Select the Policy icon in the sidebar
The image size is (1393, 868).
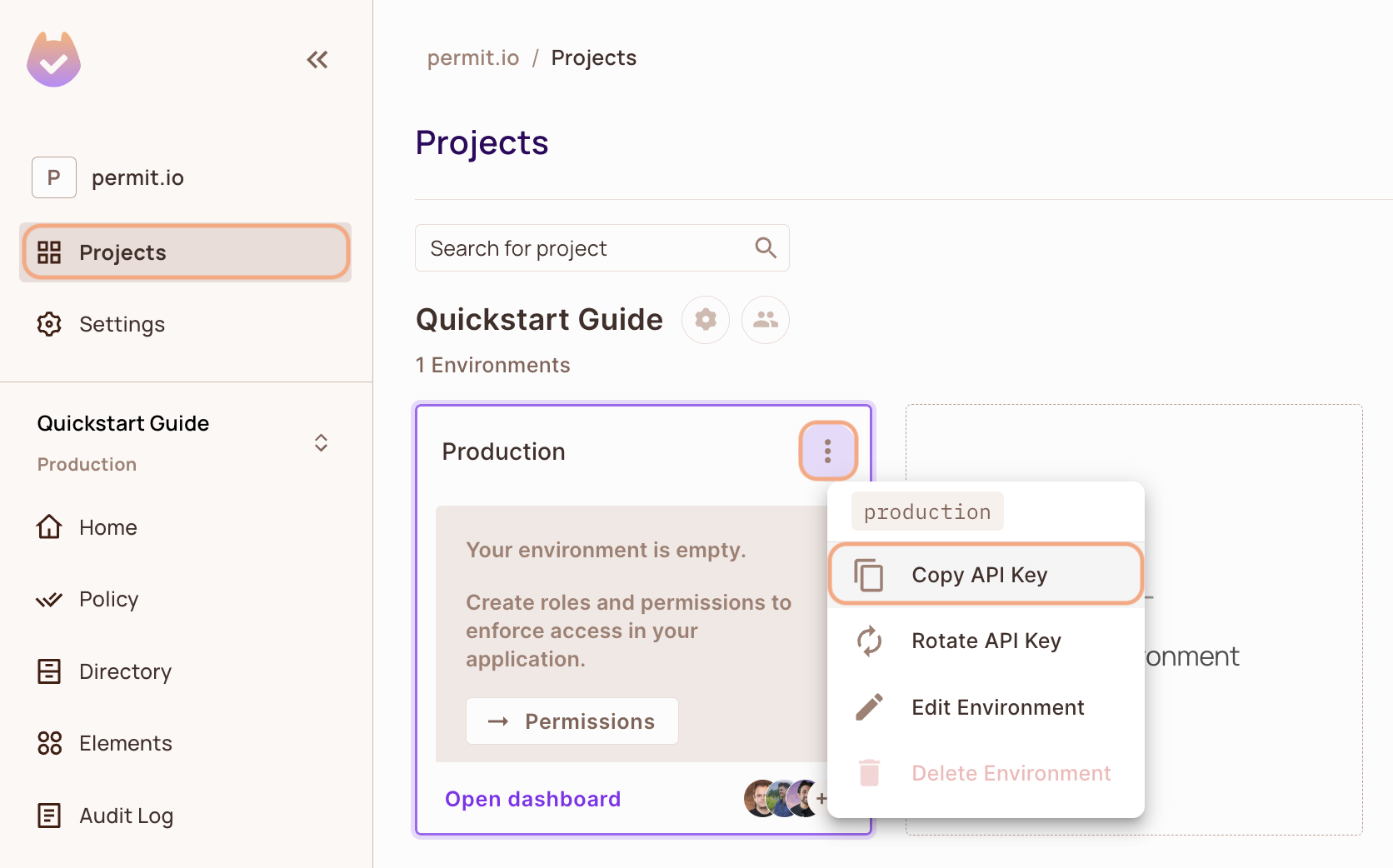pyautogui.click(x=49, y=599)
